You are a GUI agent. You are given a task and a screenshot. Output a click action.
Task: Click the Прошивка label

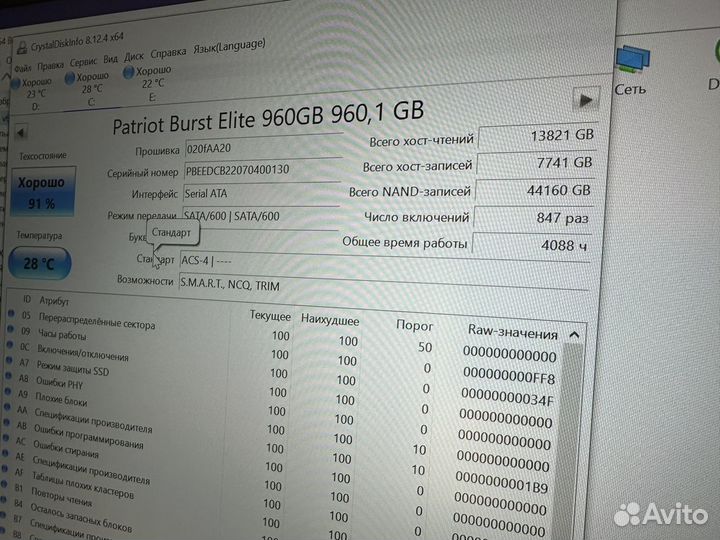click(158, 151)
